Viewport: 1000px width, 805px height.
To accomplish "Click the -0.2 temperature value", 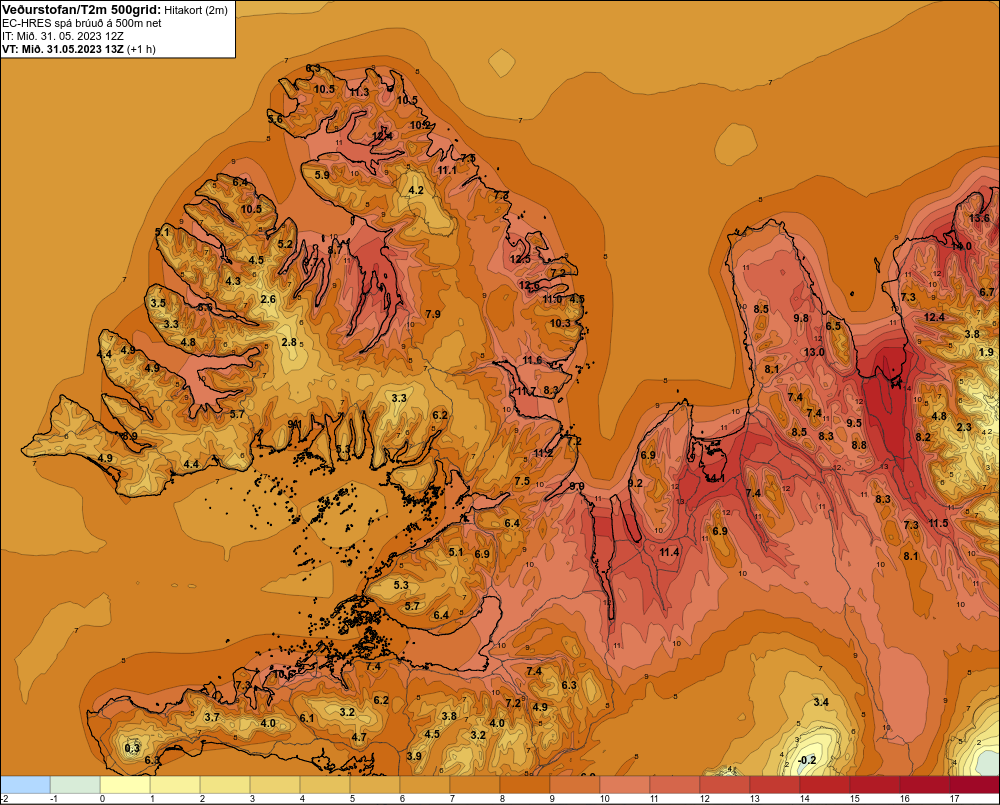I will click(807, 760).
